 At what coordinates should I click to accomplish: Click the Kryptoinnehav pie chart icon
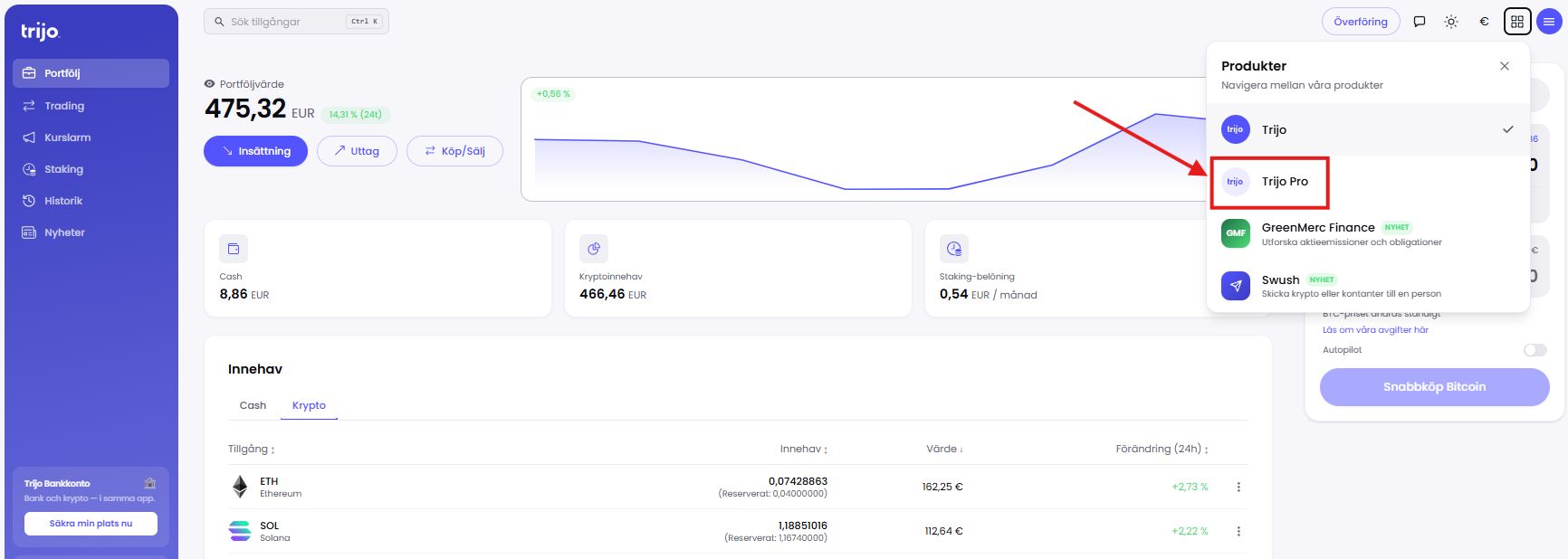(594, 249)
